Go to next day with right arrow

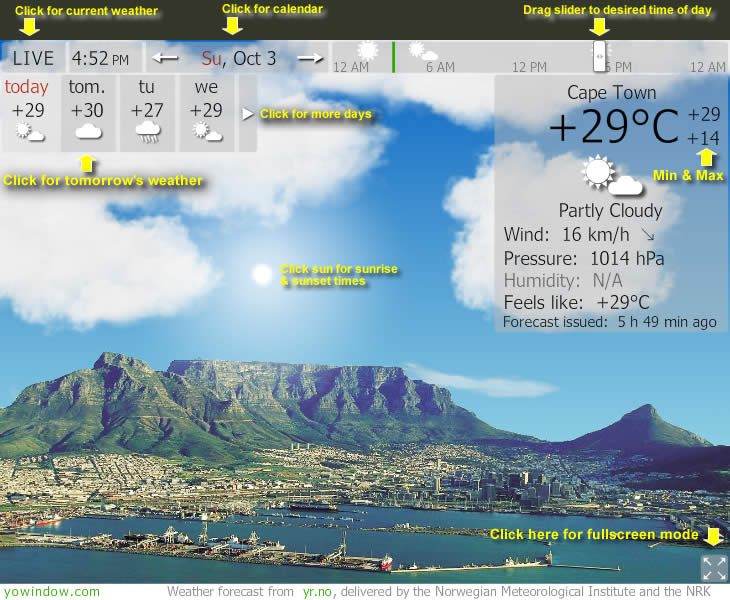coord(311,58)
